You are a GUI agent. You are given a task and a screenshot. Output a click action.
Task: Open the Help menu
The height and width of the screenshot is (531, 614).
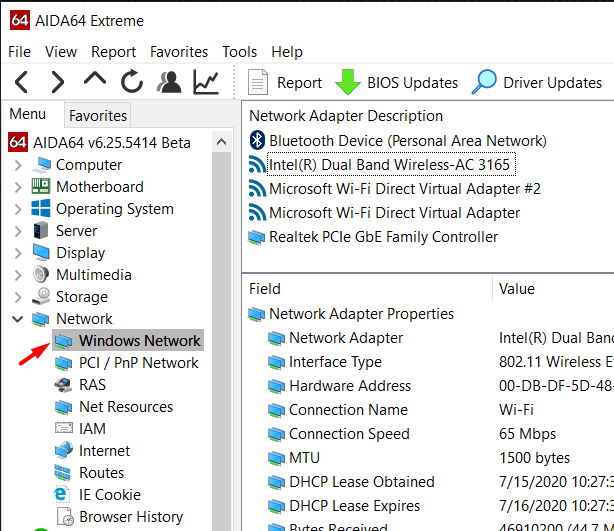click(287, 52)
